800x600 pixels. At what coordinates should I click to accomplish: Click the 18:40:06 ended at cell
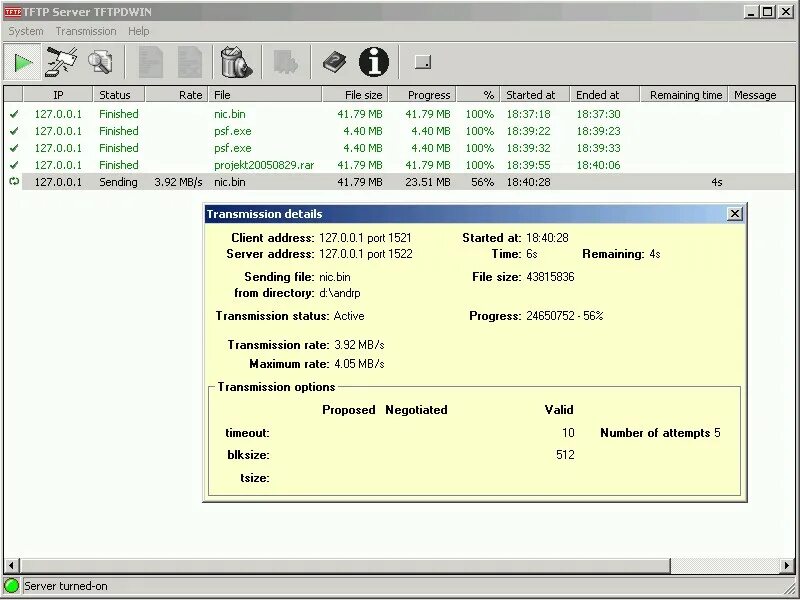pos(598,165)
